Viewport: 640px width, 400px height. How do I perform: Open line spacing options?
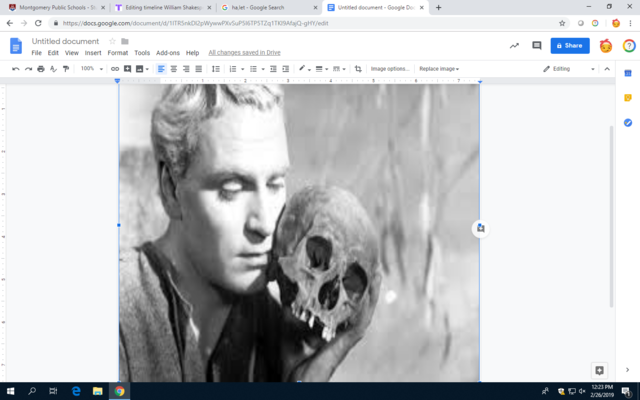(x=216, y=69)
